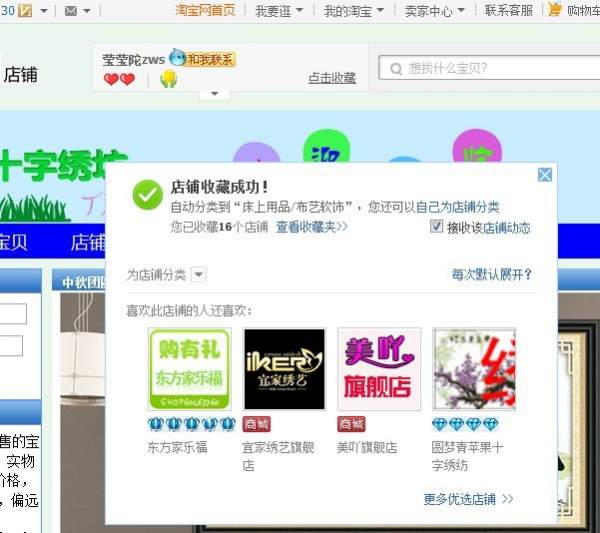Expand the 为店铺分类 dropdown arrow
Viewport: 600px width, 533px height.
point(199,274)
